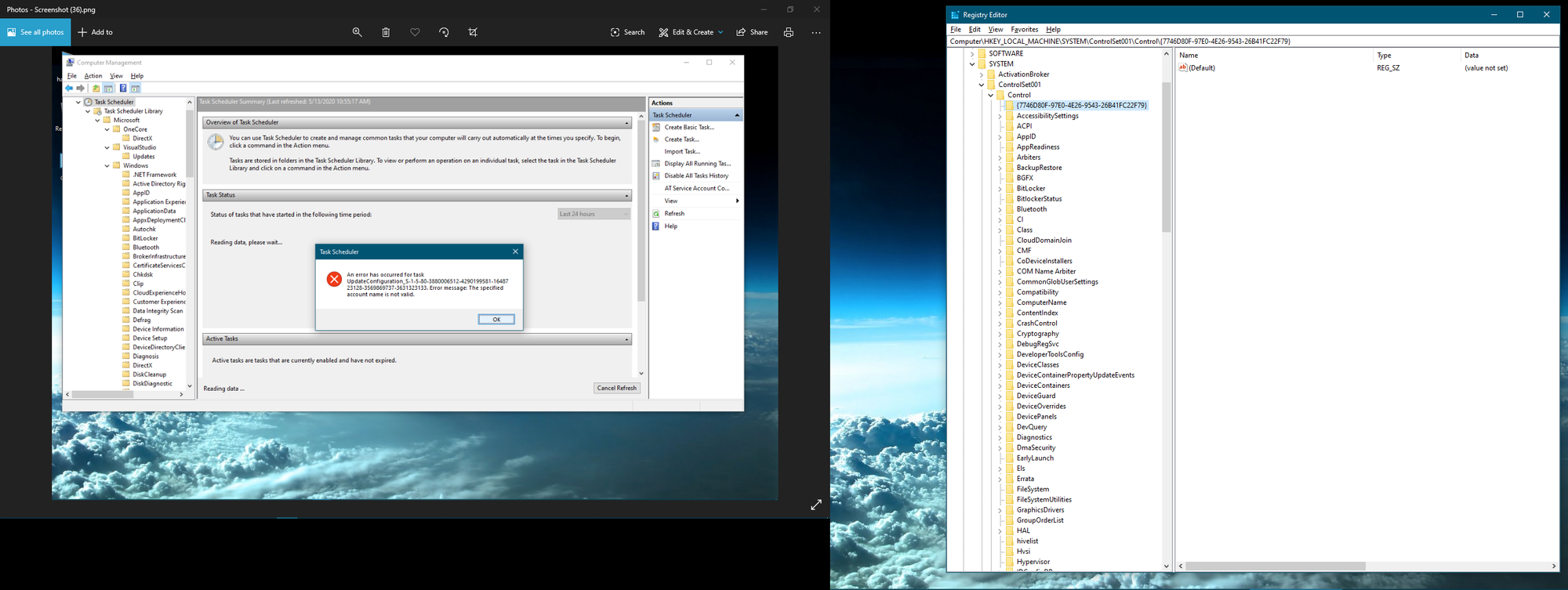Click the folder icon beside ACPI

tap(1010, 126)
